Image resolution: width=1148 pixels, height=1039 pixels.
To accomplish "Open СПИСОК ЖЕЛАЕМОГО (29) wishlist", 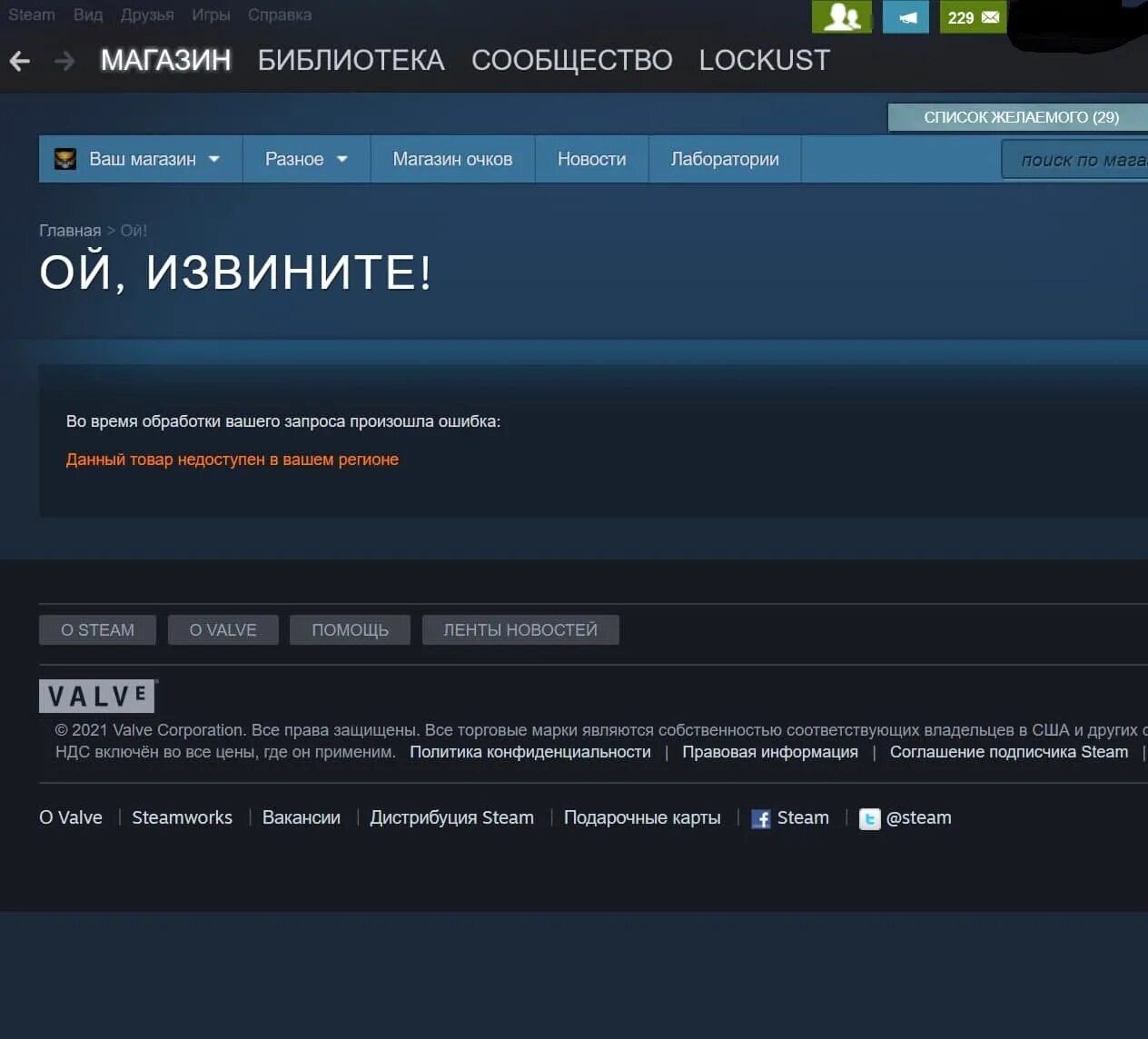I will (x=1017, y=117).
